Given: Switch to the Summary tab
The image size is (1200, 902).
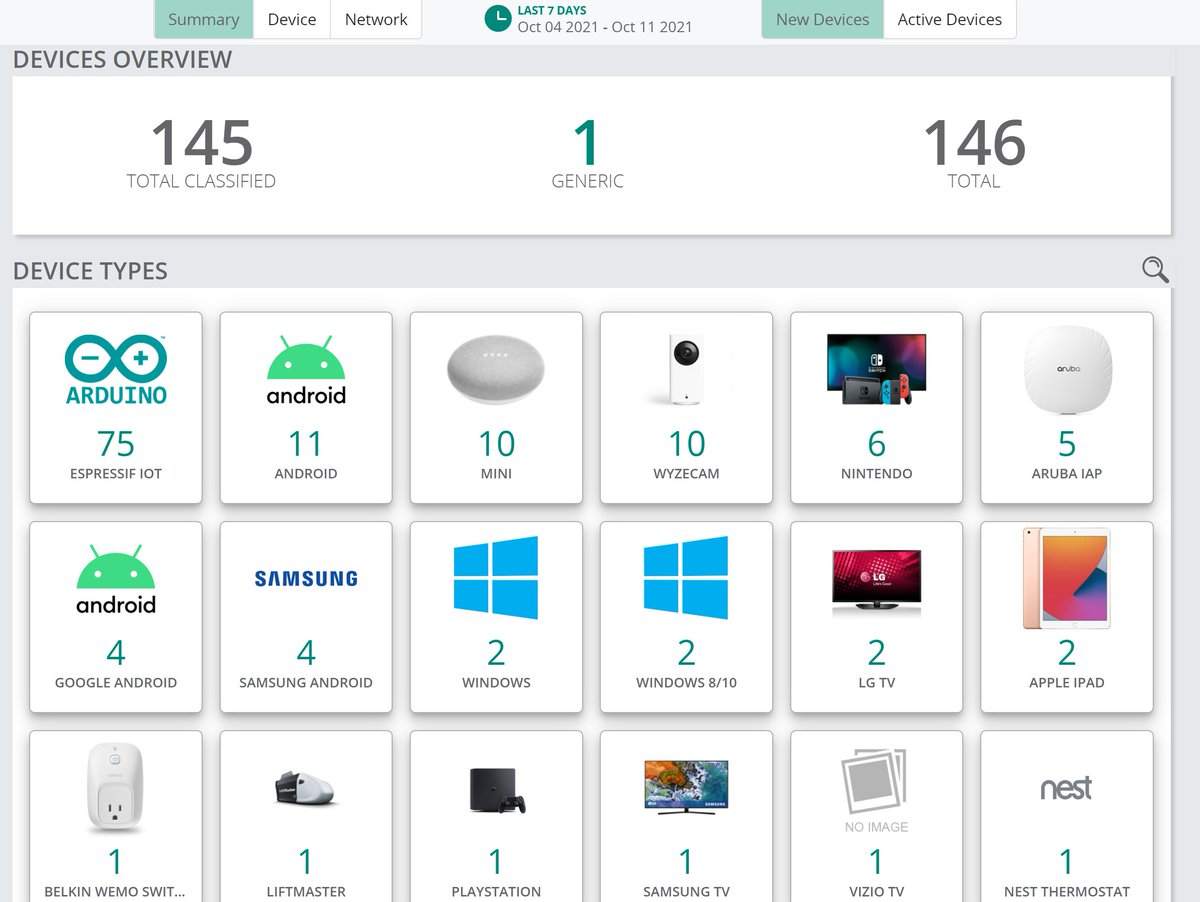Looking at the screenshot, I should tap(204, 19).
